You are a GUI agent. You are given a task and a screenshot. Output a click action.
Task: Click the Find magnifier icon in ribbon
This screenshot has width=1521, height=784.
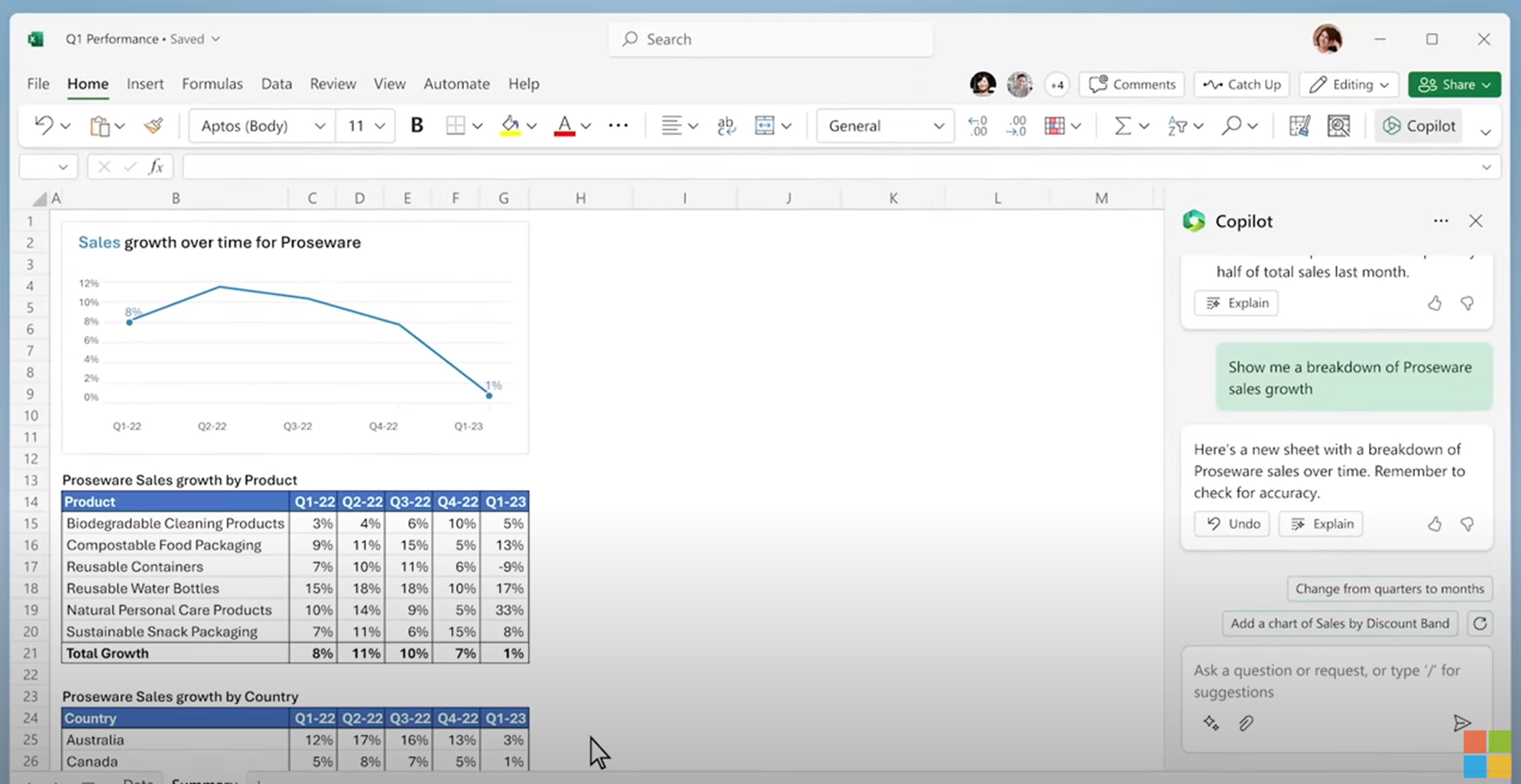[x=1231, y=126]
